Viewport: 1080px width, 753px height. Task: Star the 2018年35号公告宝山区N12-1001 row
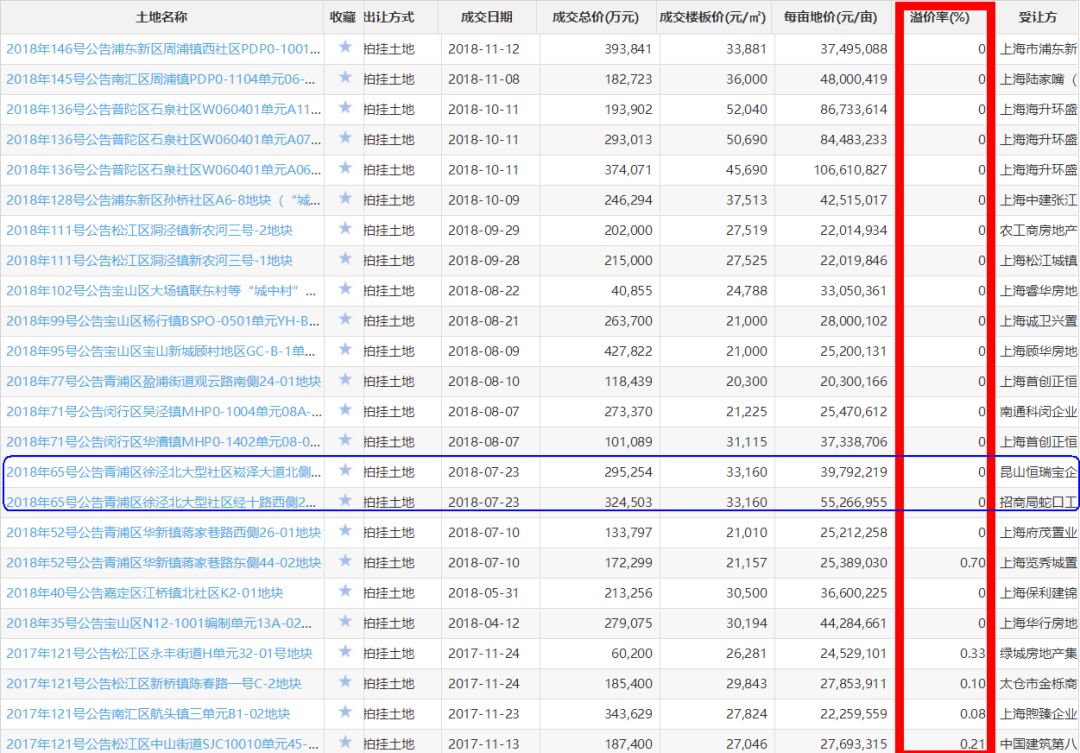pyautogui.click(x=345, y=621)
